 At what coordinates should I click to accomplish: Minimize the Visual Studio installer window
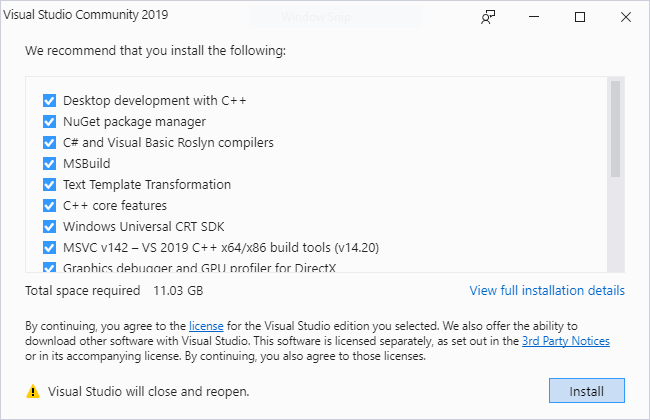coord(535,17)
